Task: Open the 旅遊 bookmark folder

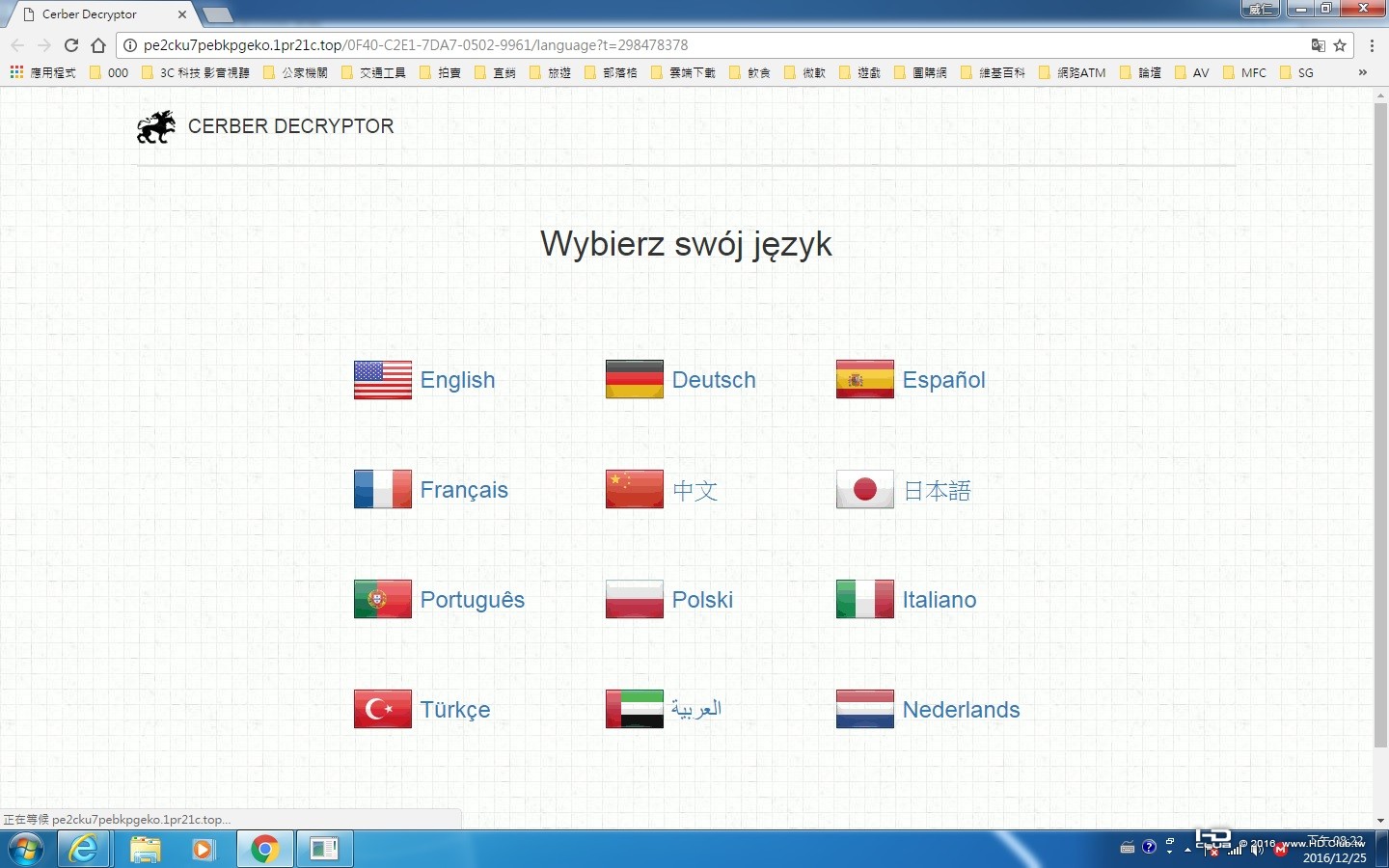Action: coord(550,72)
